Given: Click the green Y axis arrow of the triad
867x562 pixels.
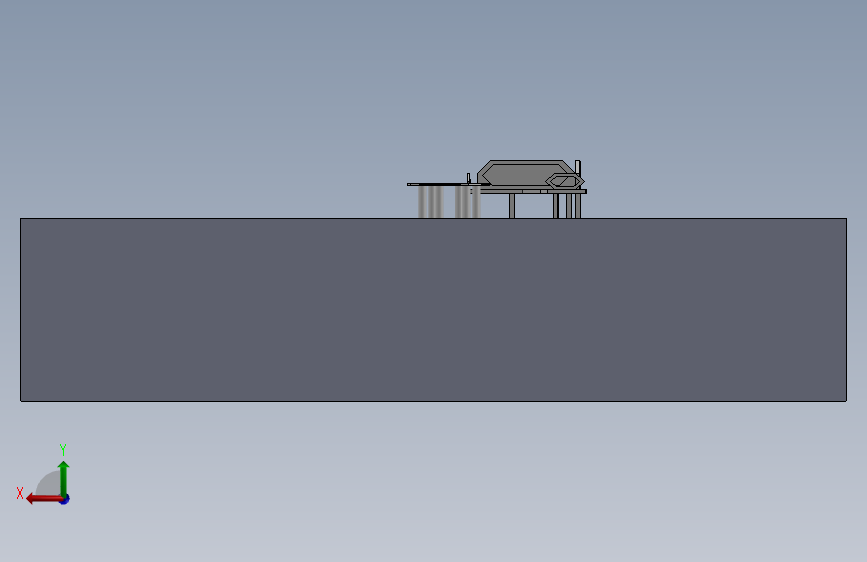Looking at the screenshot, I should click(64, 478).
